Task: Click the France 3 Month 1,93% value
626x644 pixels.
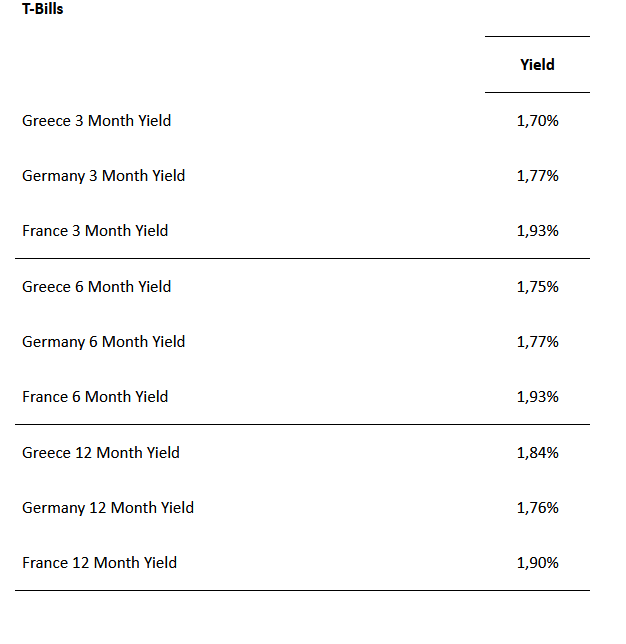Action: 537,231
